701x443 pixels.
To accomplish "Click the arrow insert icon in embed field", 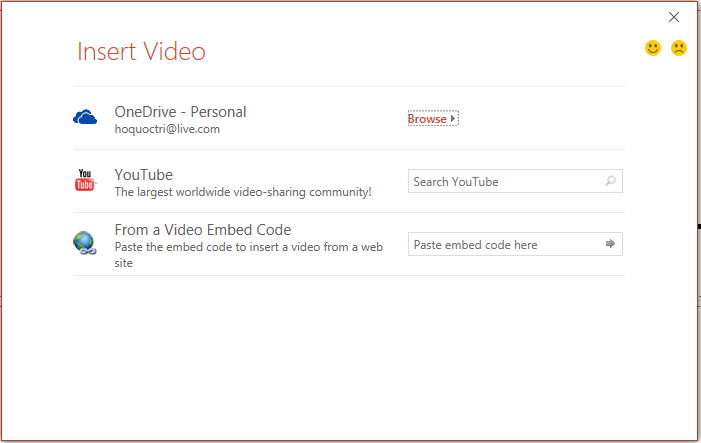I will pos(610,244).
